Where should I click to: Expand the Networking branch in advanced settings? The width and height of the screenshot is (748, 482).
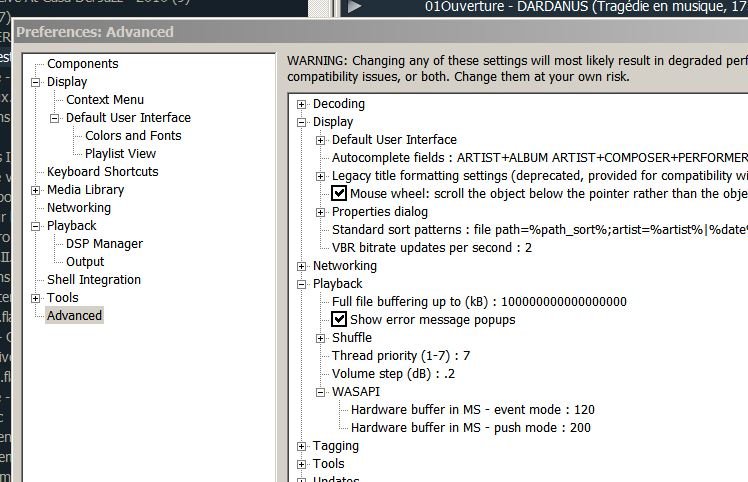tap(302, 266)
